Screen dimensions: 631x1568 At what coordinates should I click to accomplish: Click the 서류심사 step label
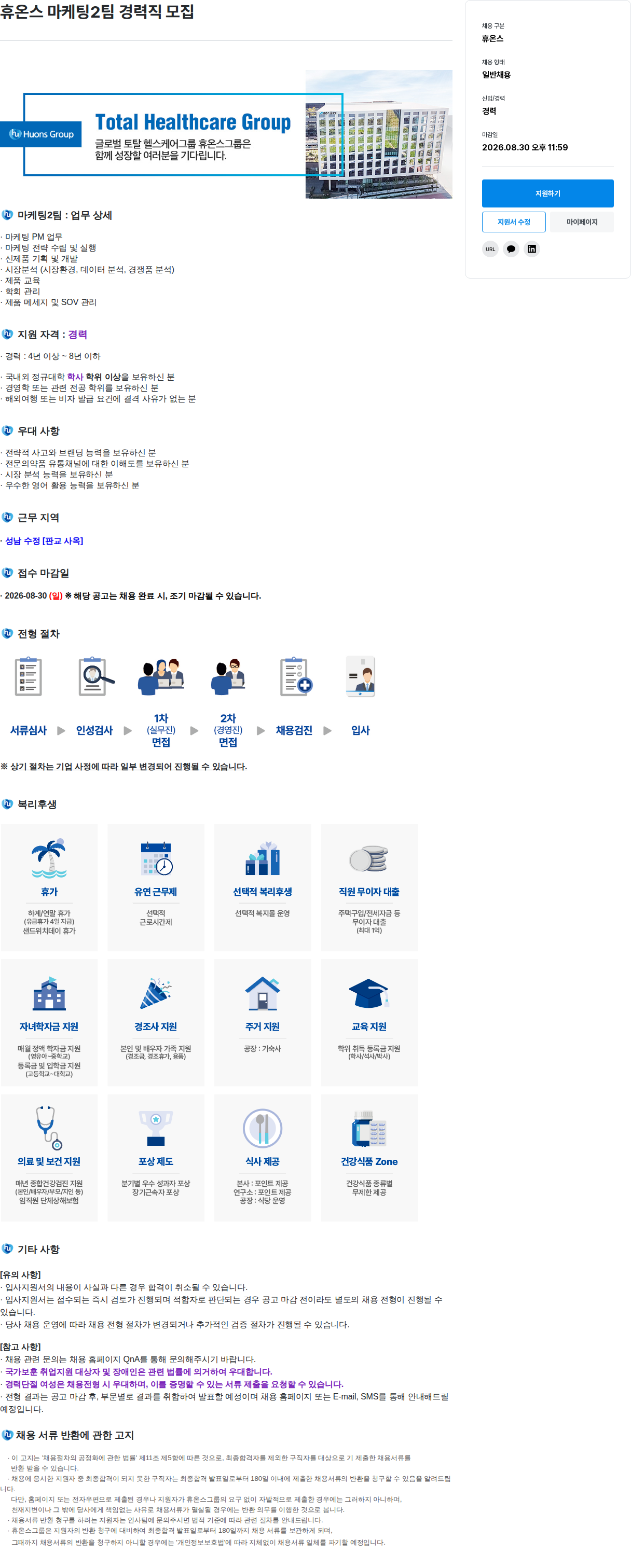point(28,730)
